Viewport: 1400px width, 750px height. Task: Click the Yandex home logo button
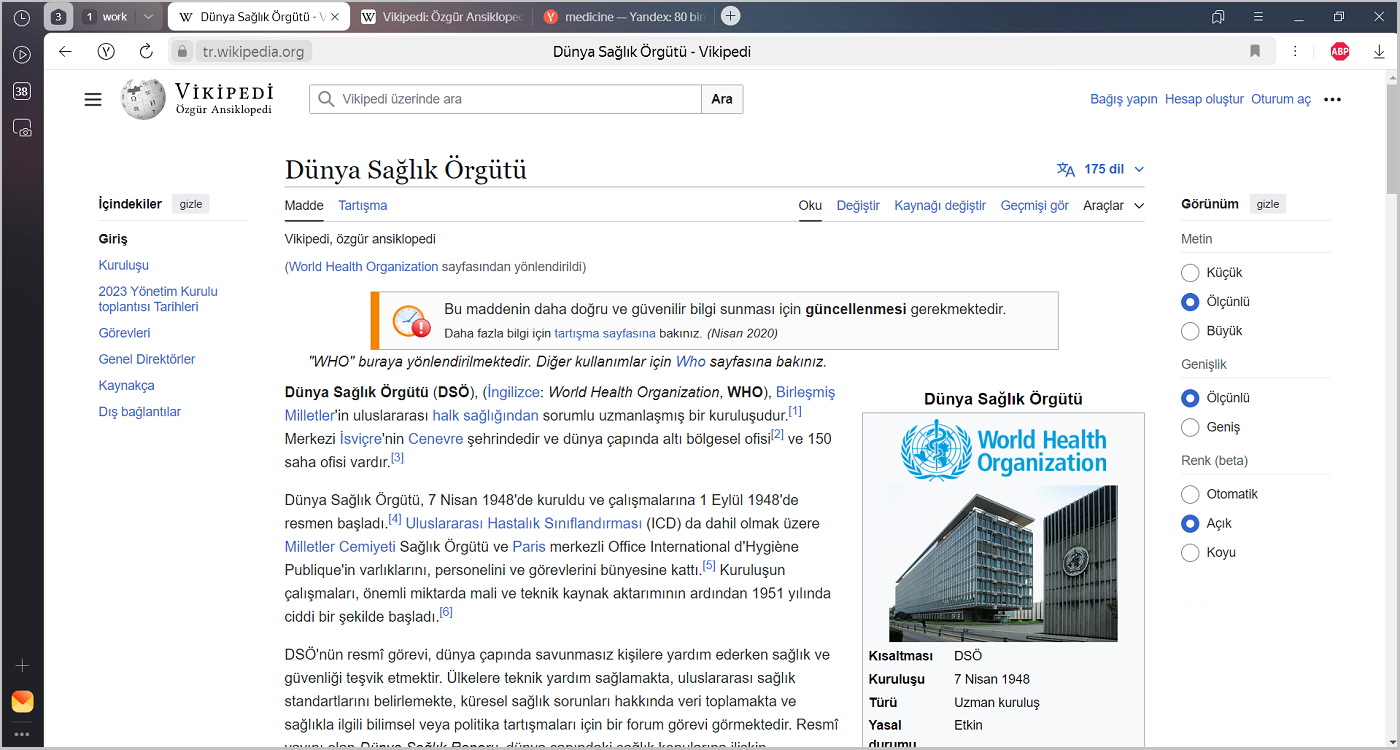tap(106, 52)
